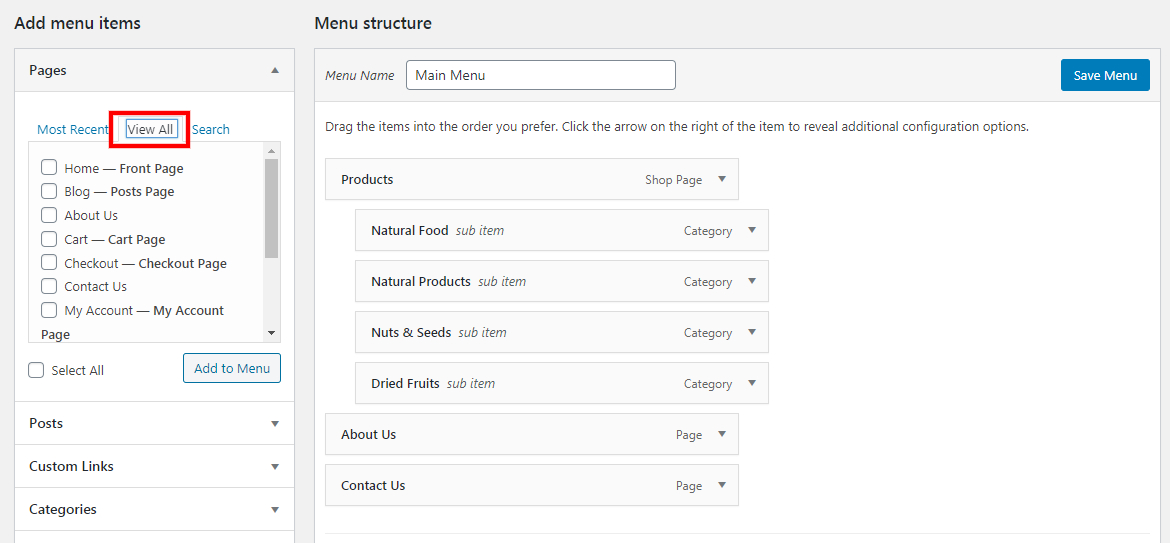
Task: Click the Add to Menu button
Action: tap(232, 368)
